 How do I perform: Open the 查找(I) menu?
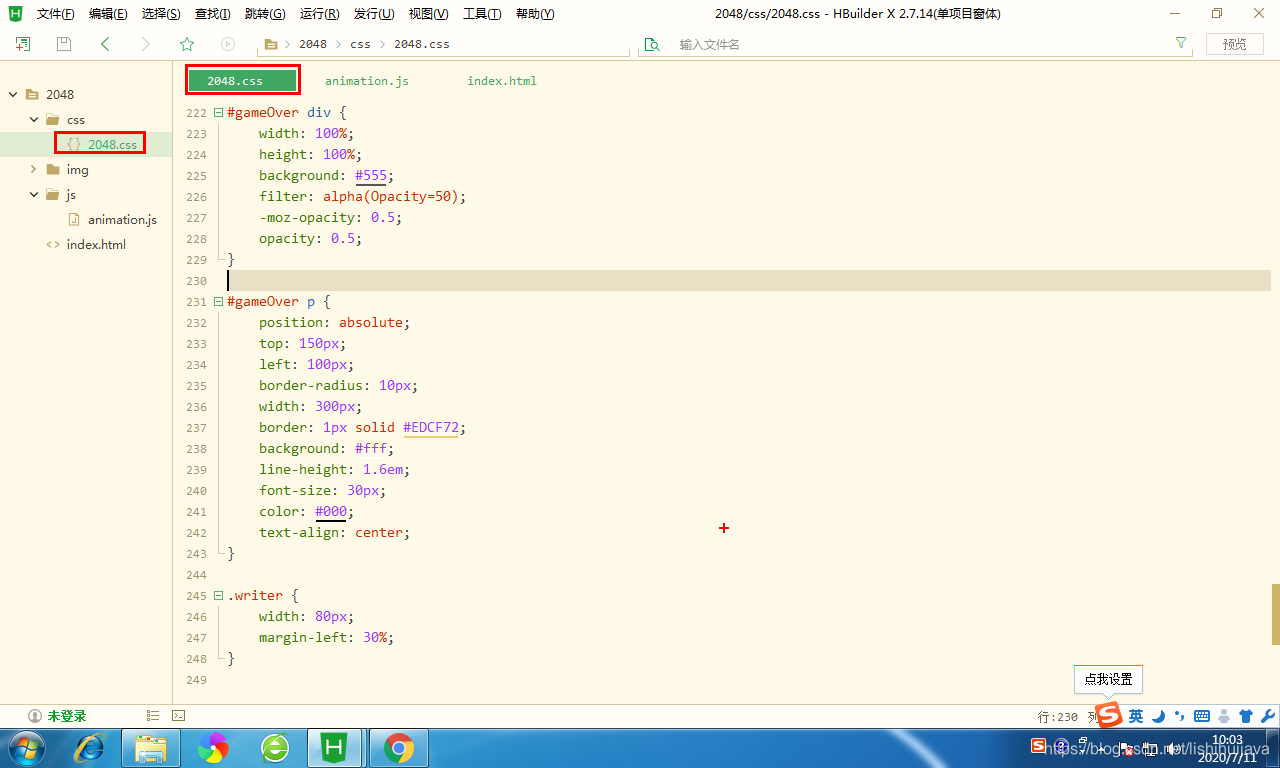click(x=212, y=14)
